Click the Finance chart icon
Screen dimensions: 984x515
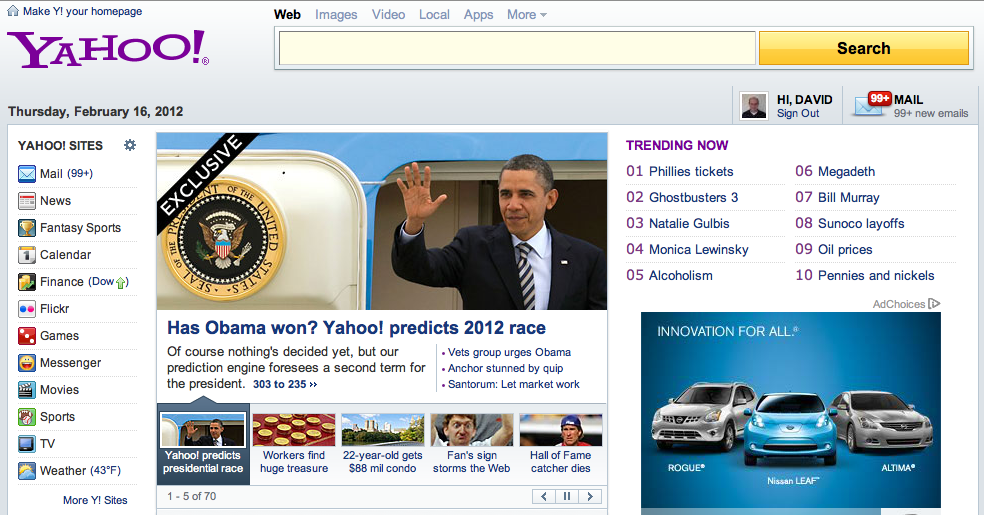[26, 282]
